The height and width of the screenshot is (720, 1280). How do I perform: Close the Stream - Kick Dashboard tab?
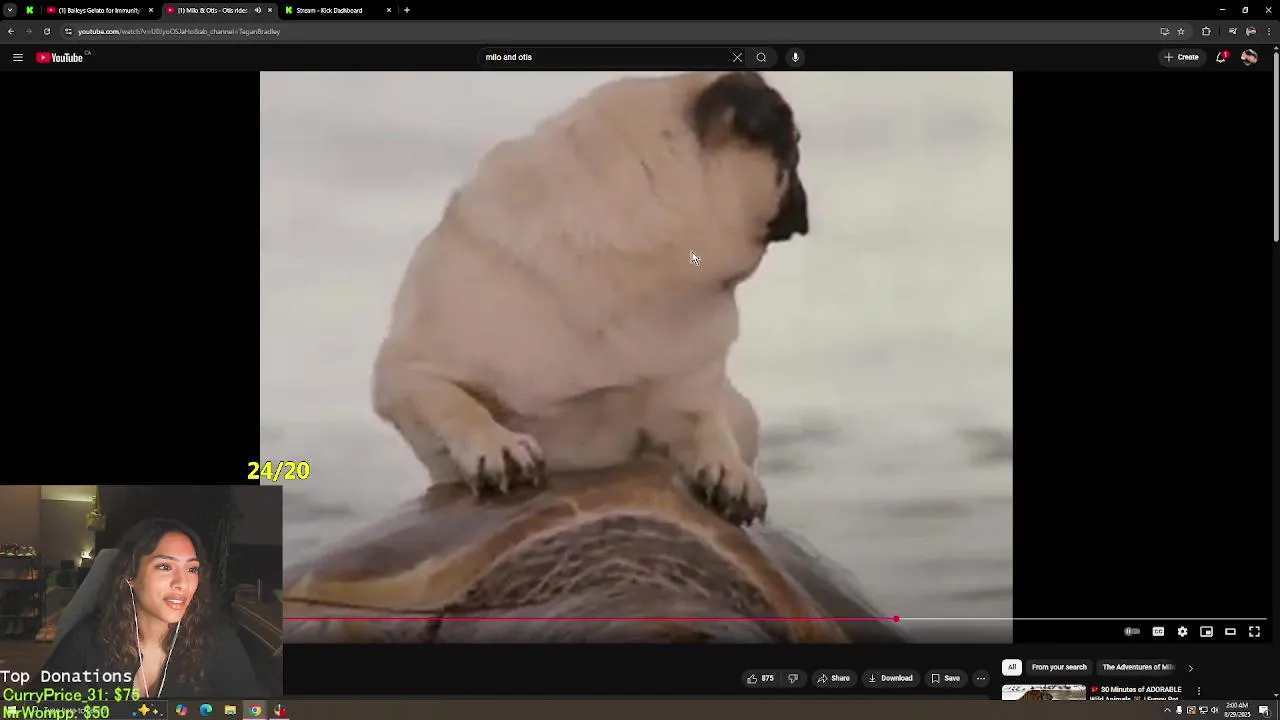click(x=389, y=10)
